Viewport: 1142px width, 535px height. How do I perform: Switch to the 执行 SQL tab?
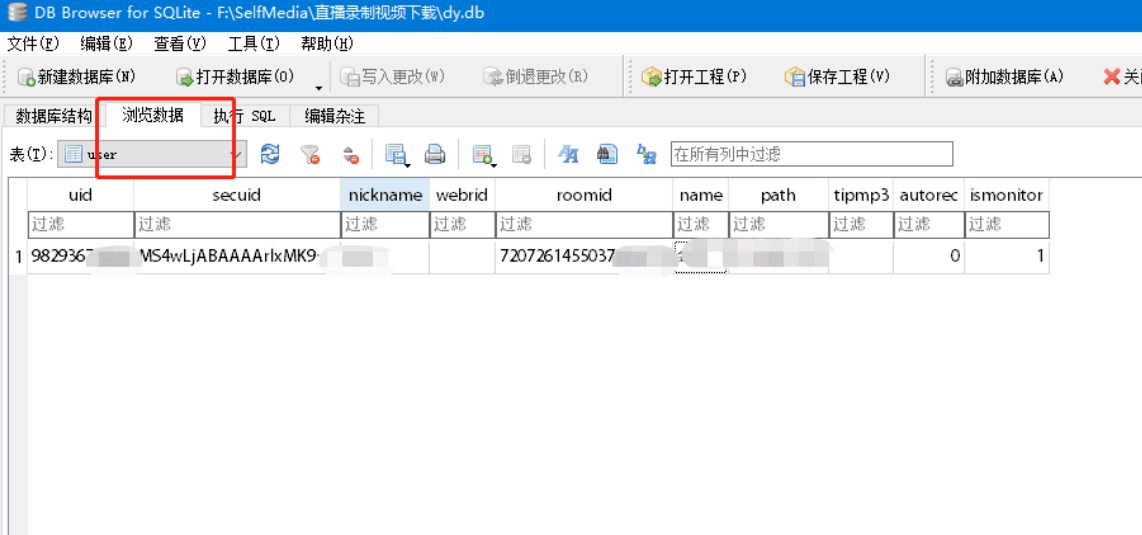pos(244,116)
